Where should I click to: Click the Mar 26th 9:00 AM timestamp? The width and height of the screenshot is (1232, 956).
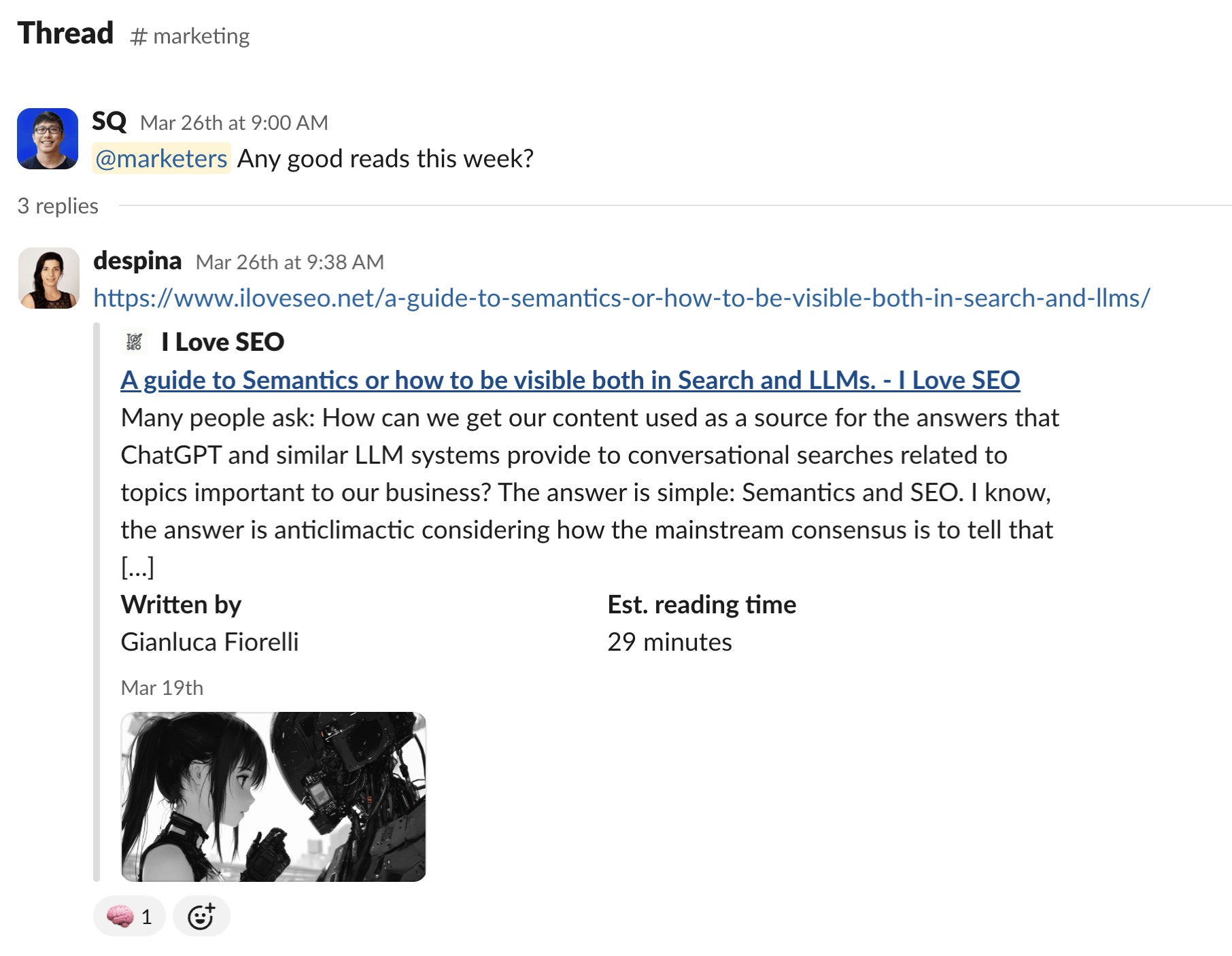(x=235, y=122)
